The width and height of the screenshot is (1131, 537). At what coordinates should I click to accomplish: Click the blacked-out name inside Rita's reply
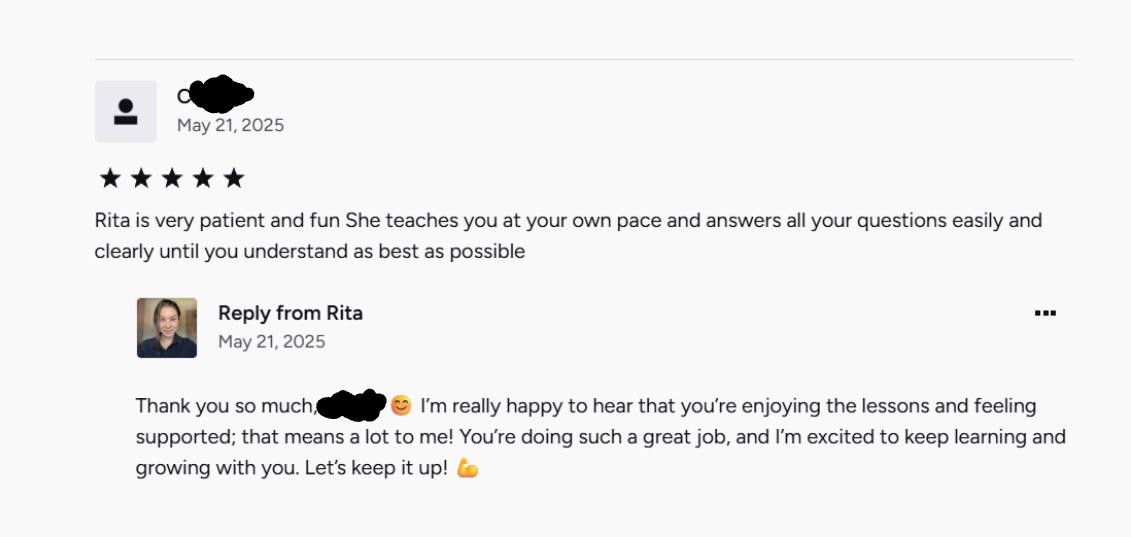[x=350, y=405]
